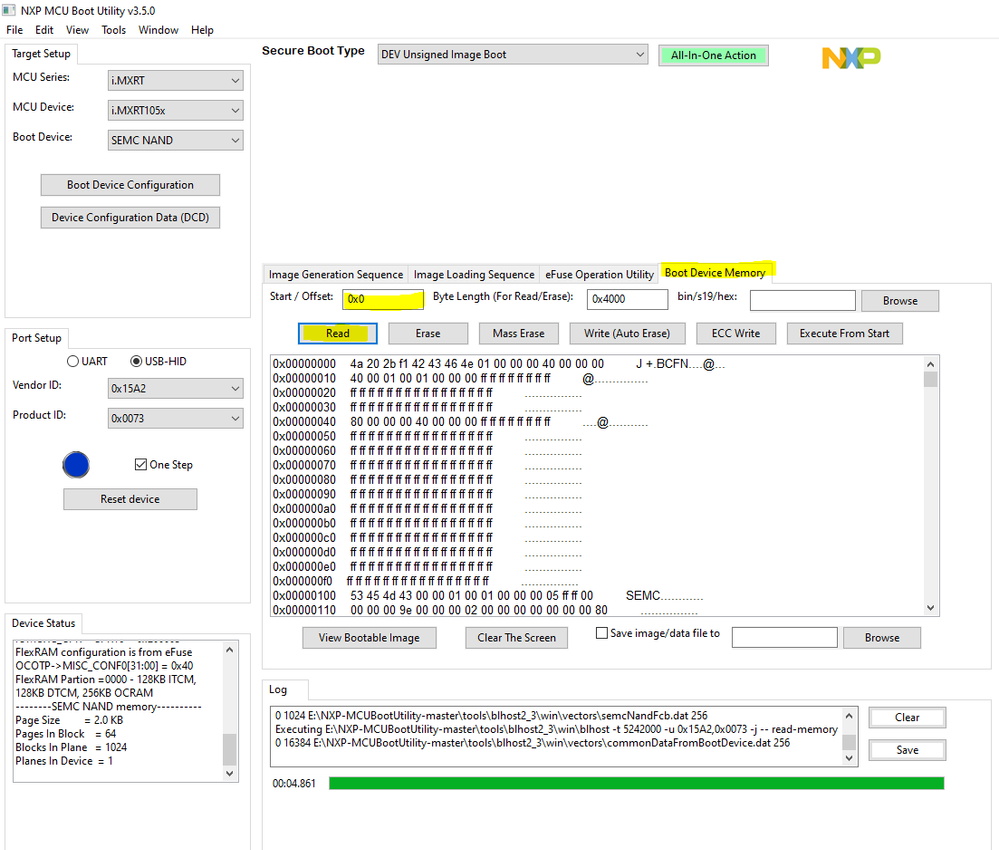Click 'Blocks In Plane = 1024' status line
Image resolution: width=999 pixels, height=850 pixels.
[x=71, y=747]
